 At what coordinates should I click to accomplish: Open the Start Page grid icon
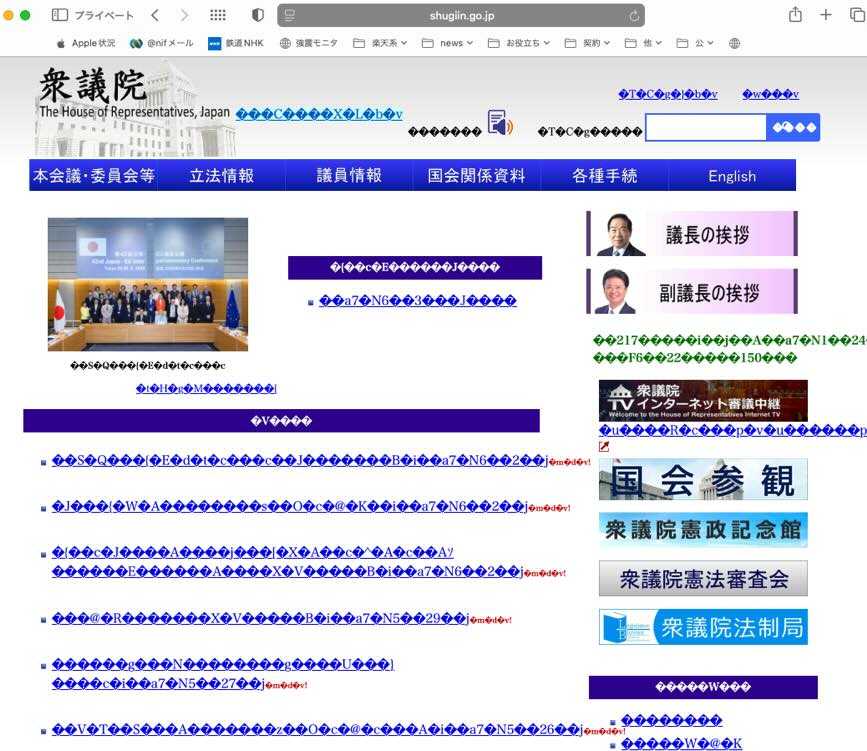coord(217,15)
